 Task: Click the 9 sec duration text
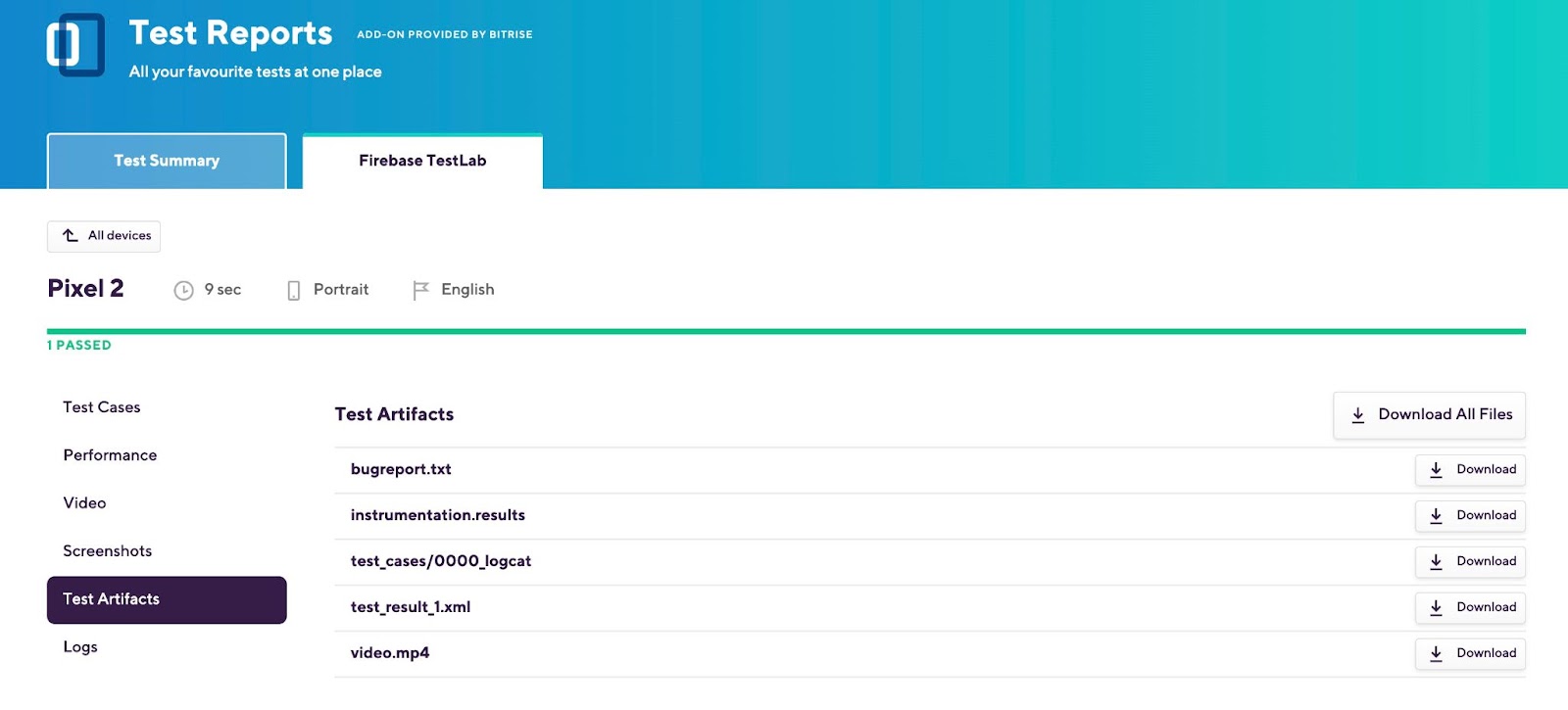222,290
